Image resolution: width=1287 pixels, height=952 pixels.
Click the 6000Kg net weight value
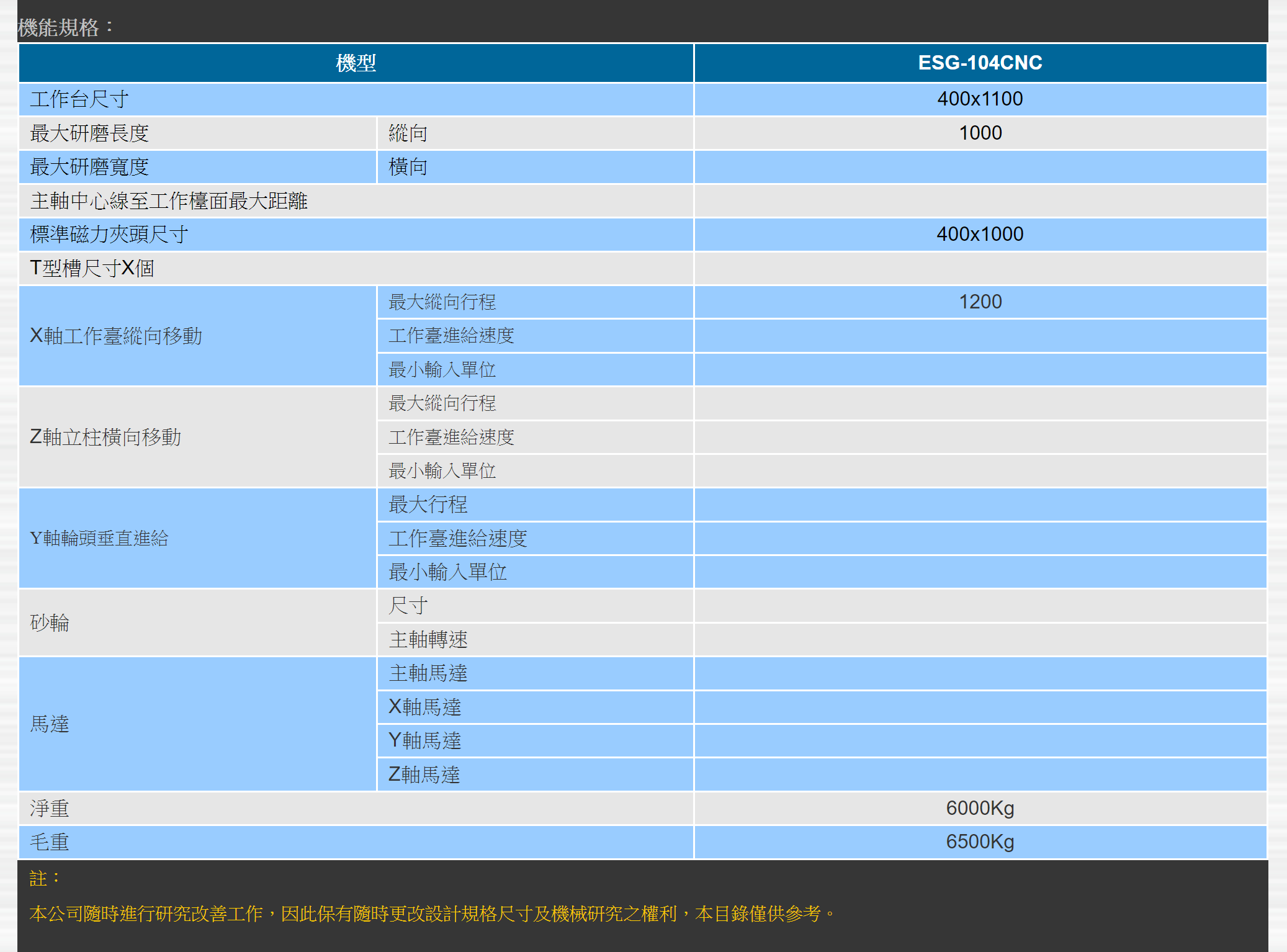point(980,808)
